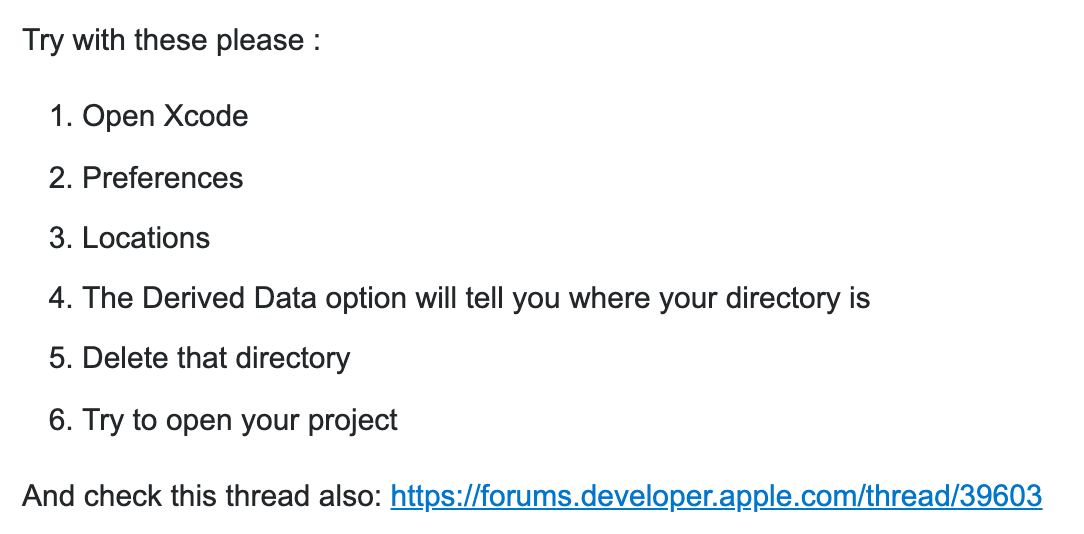Click 'Try to open your project' step
The height and width of the screenshot is (534, 1084).
[240, 420]
